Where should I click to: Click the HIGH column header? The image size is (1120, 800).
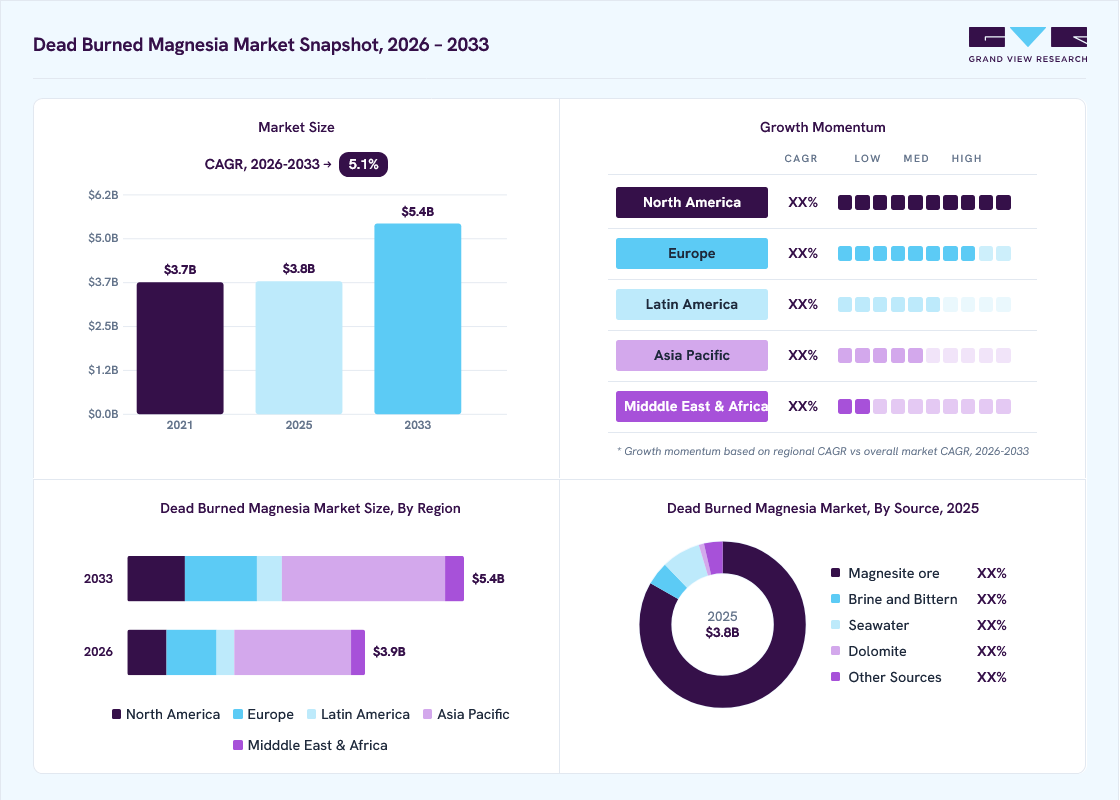coord(966,159)
